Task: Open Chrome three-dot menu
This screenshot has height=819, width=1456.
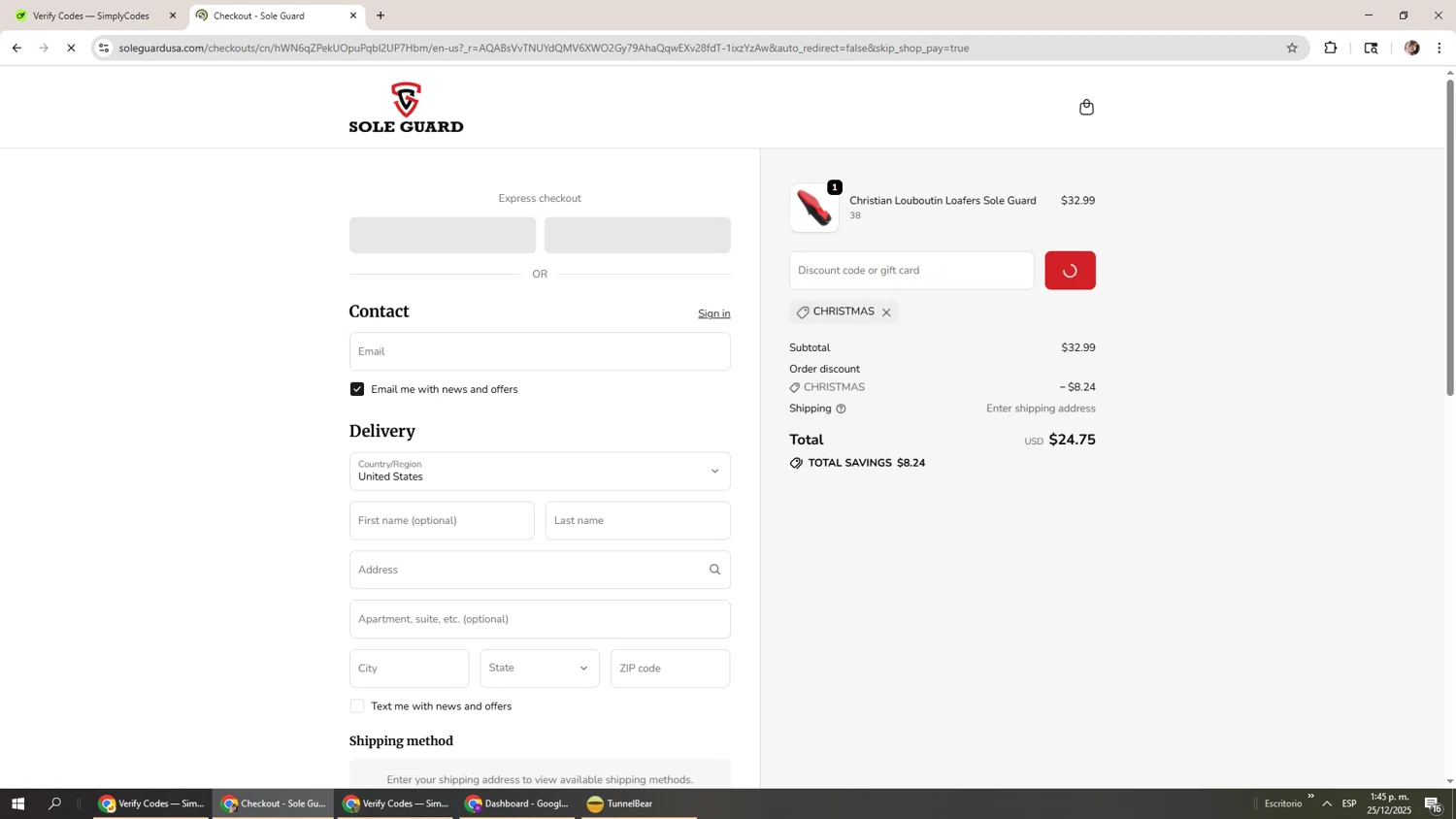Action: click(1439, 48)
